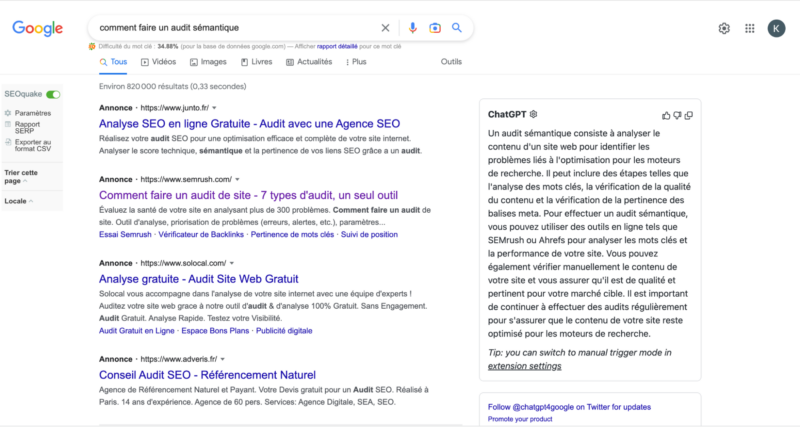This screenshot has width=800, height=427.
Task: Click the solocal.com ad URL text
Action: coord(183,263)
